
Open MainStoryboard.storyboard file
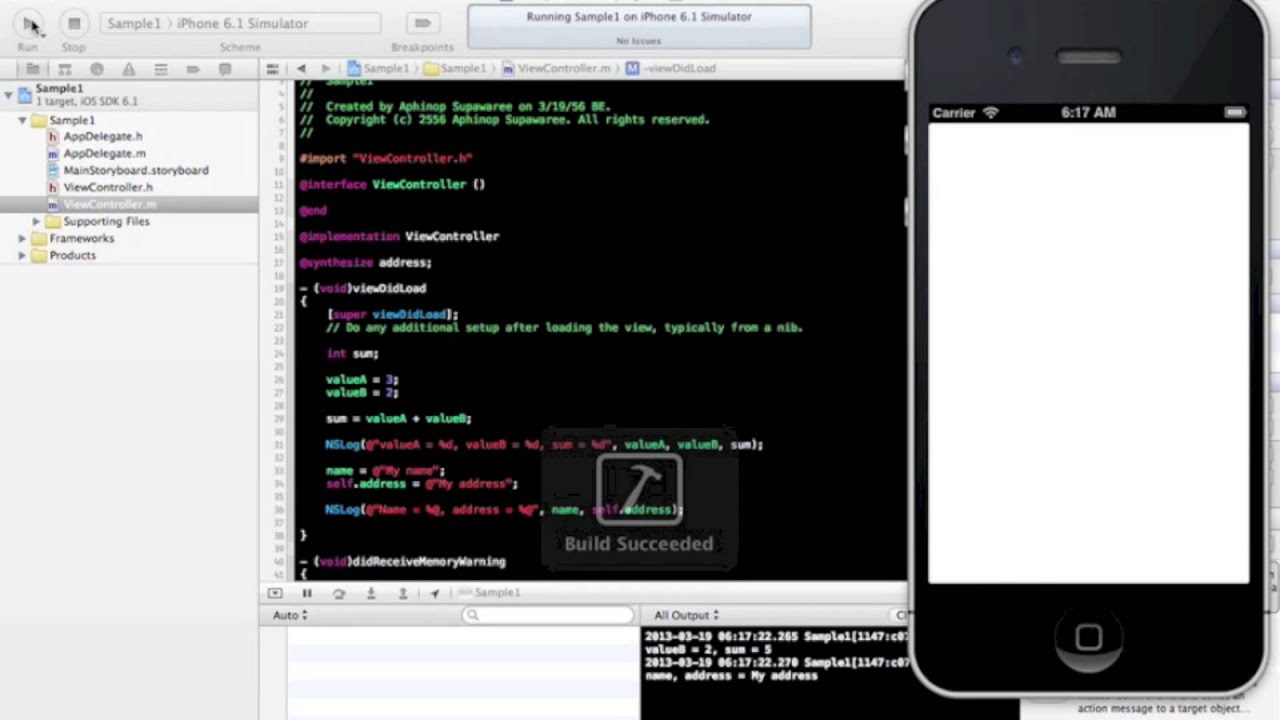click(x=135, y=170)
